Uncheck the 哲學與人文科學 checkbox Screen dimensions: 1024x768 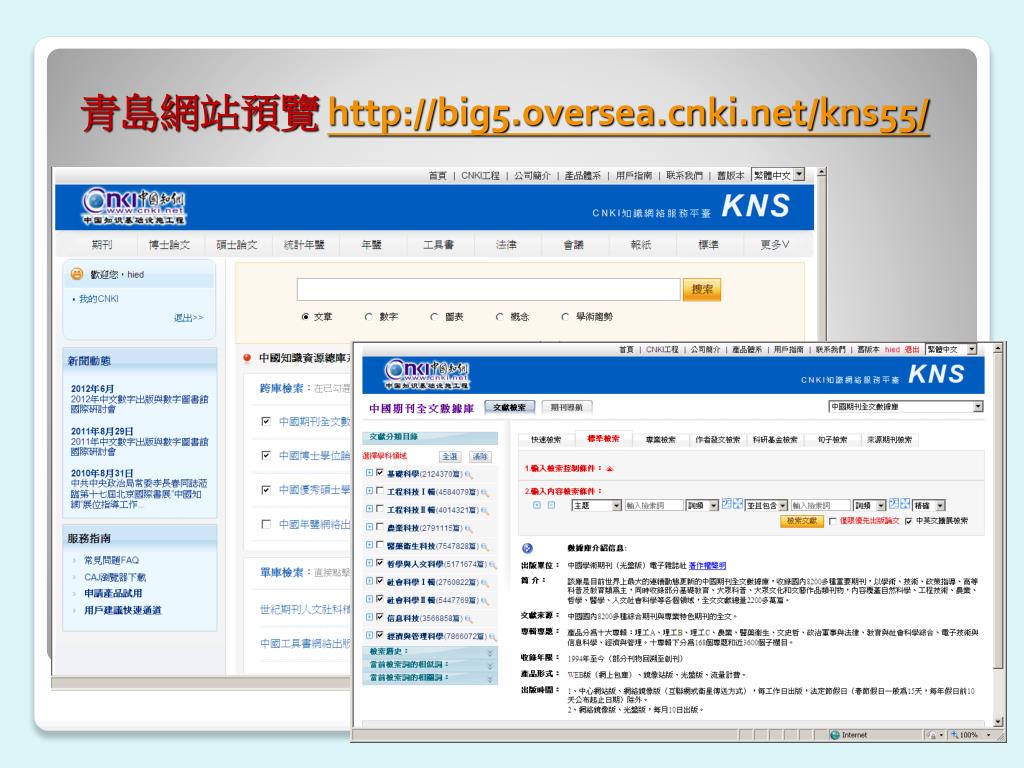[x=379, y=563]
